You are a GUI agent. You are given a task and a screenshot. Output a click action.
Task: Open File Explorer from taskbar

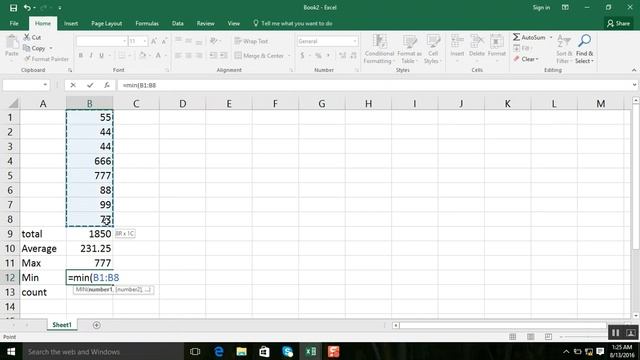click(241, 351)
